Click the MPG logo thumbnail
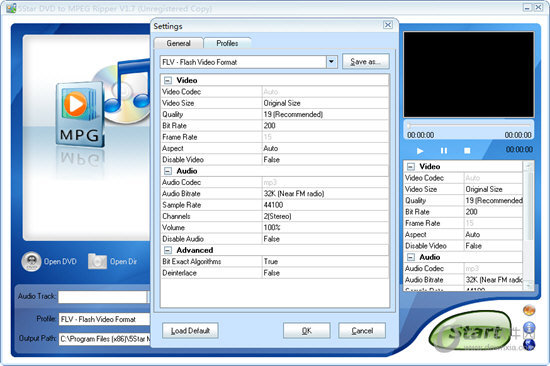This screenshot has height=366, width=550. (81, 114)
